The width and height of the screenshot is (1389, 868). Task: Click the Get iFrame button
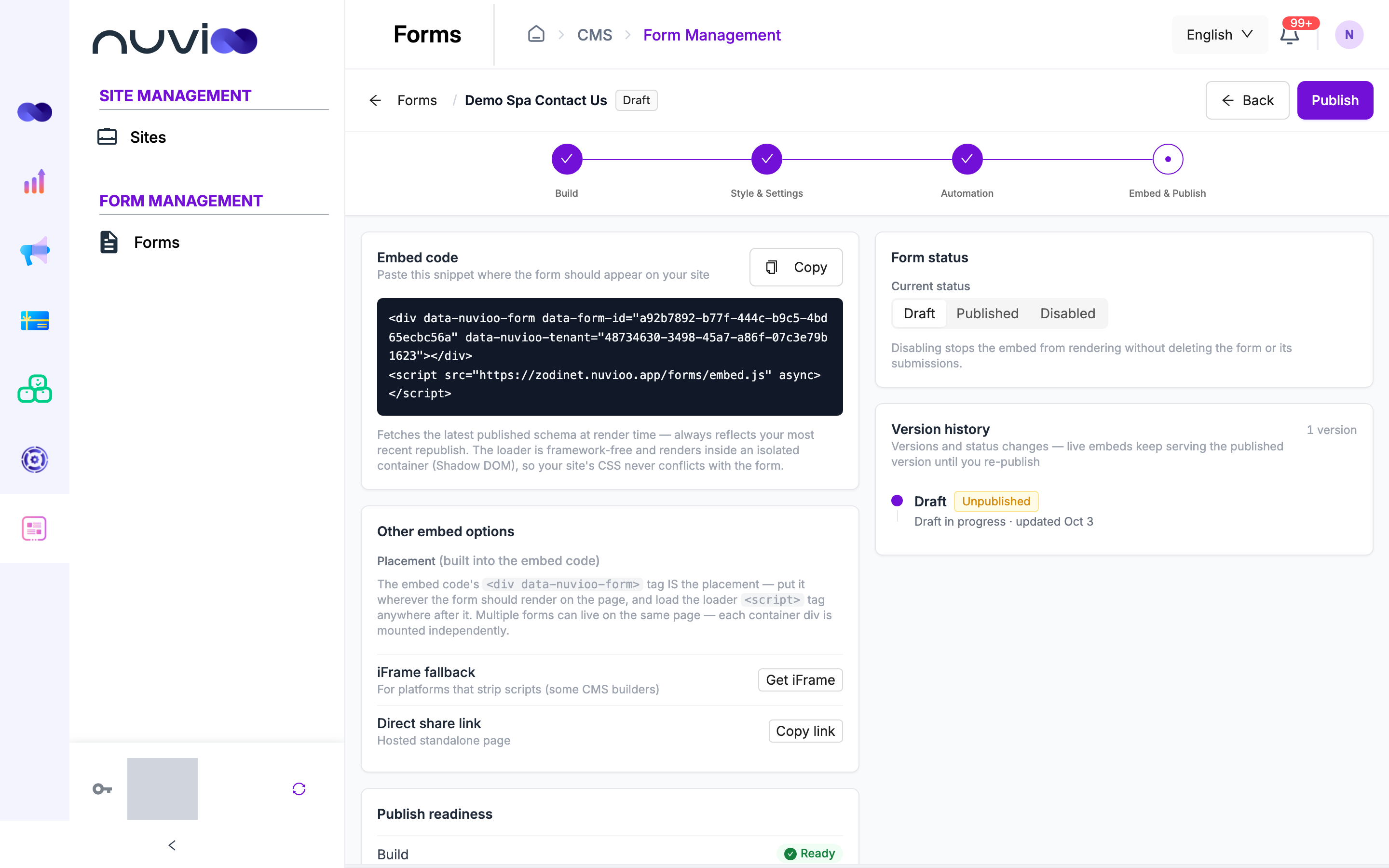[800, 680]
